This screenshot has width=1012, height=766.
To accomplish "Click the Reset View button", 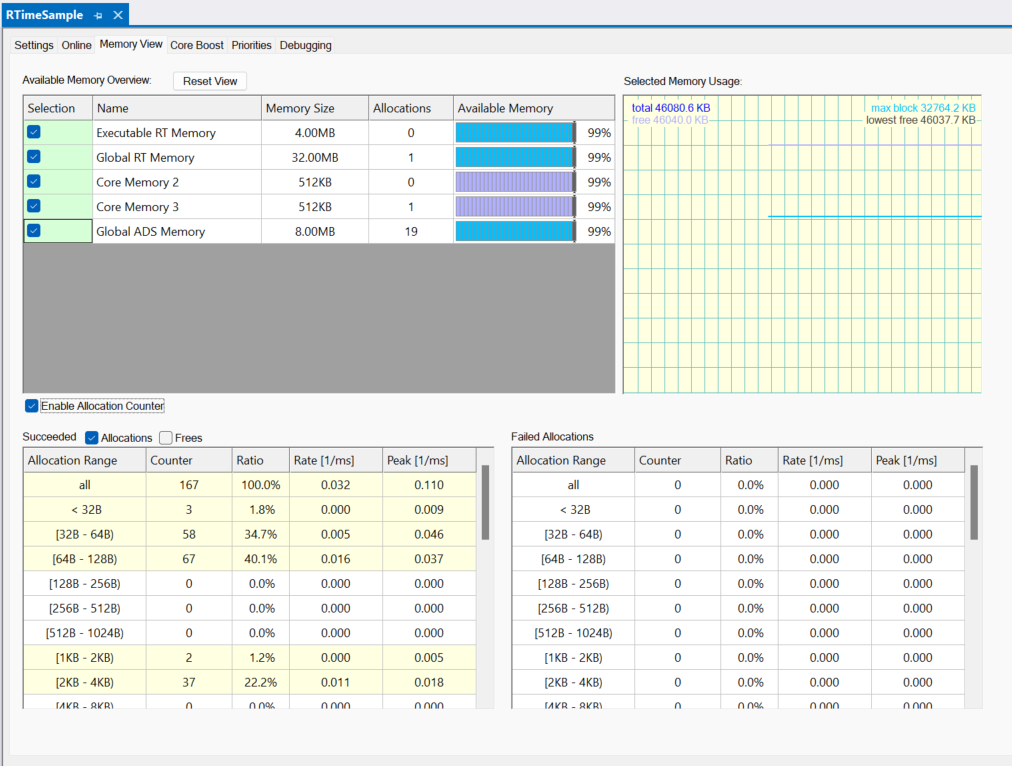I will point(210,81).
